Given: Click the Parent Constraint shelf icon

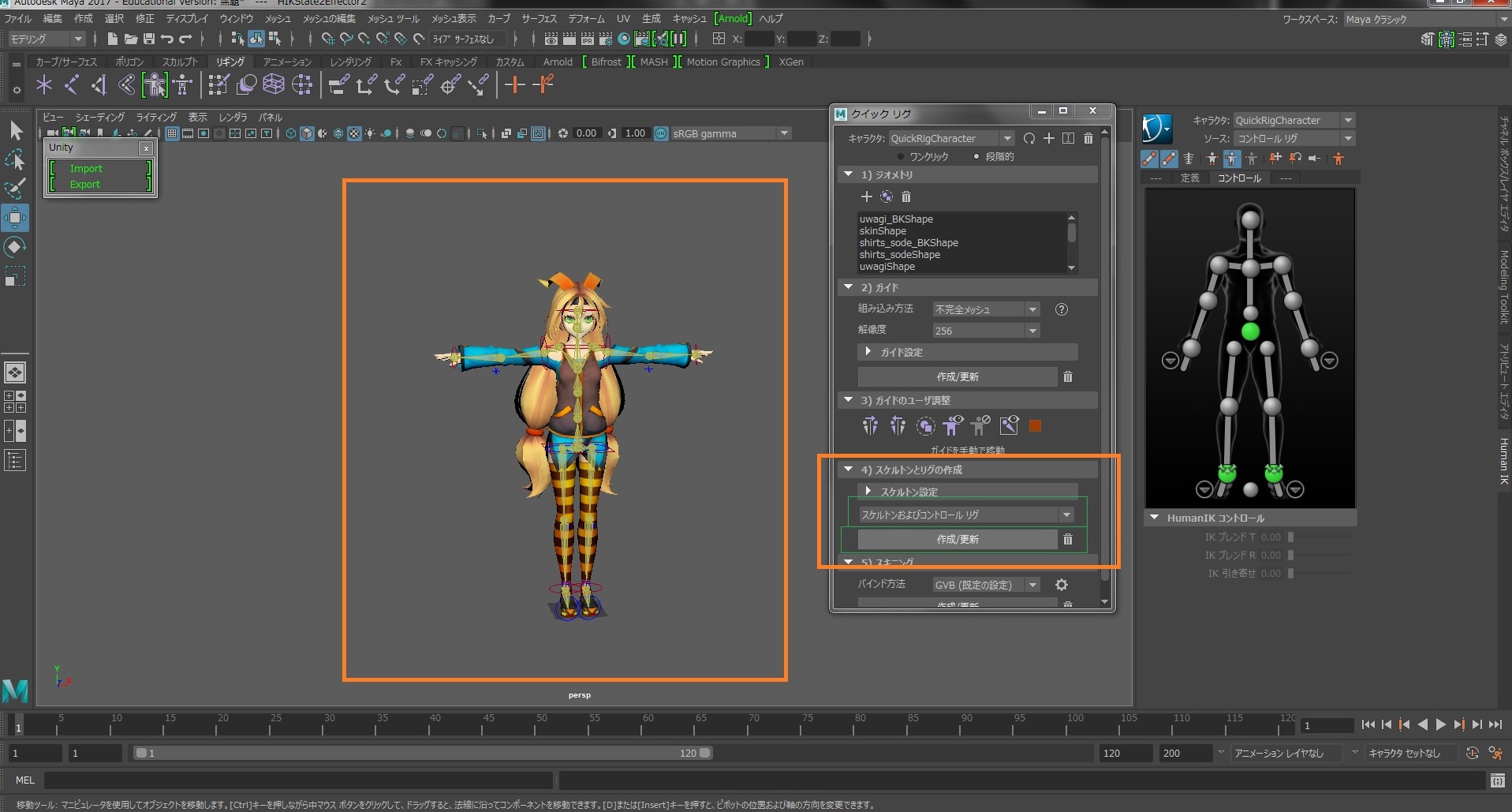Looking at the screenshot, I should click(x=339, y=84).
